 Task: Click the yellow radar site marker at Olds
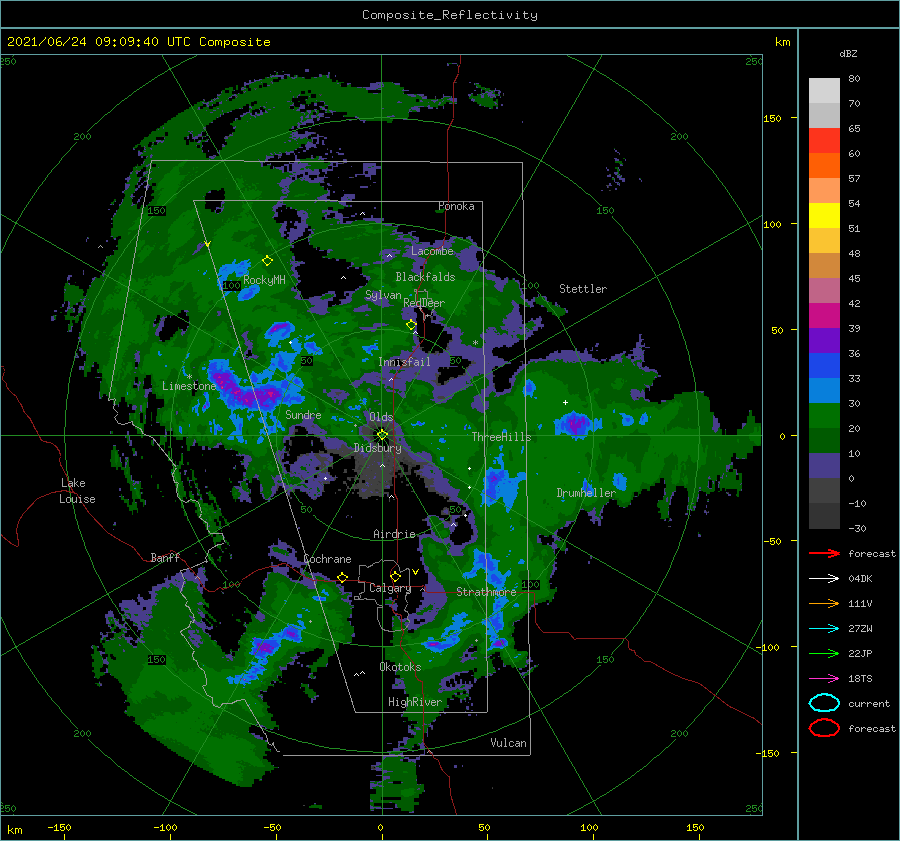tap(382, 435)
